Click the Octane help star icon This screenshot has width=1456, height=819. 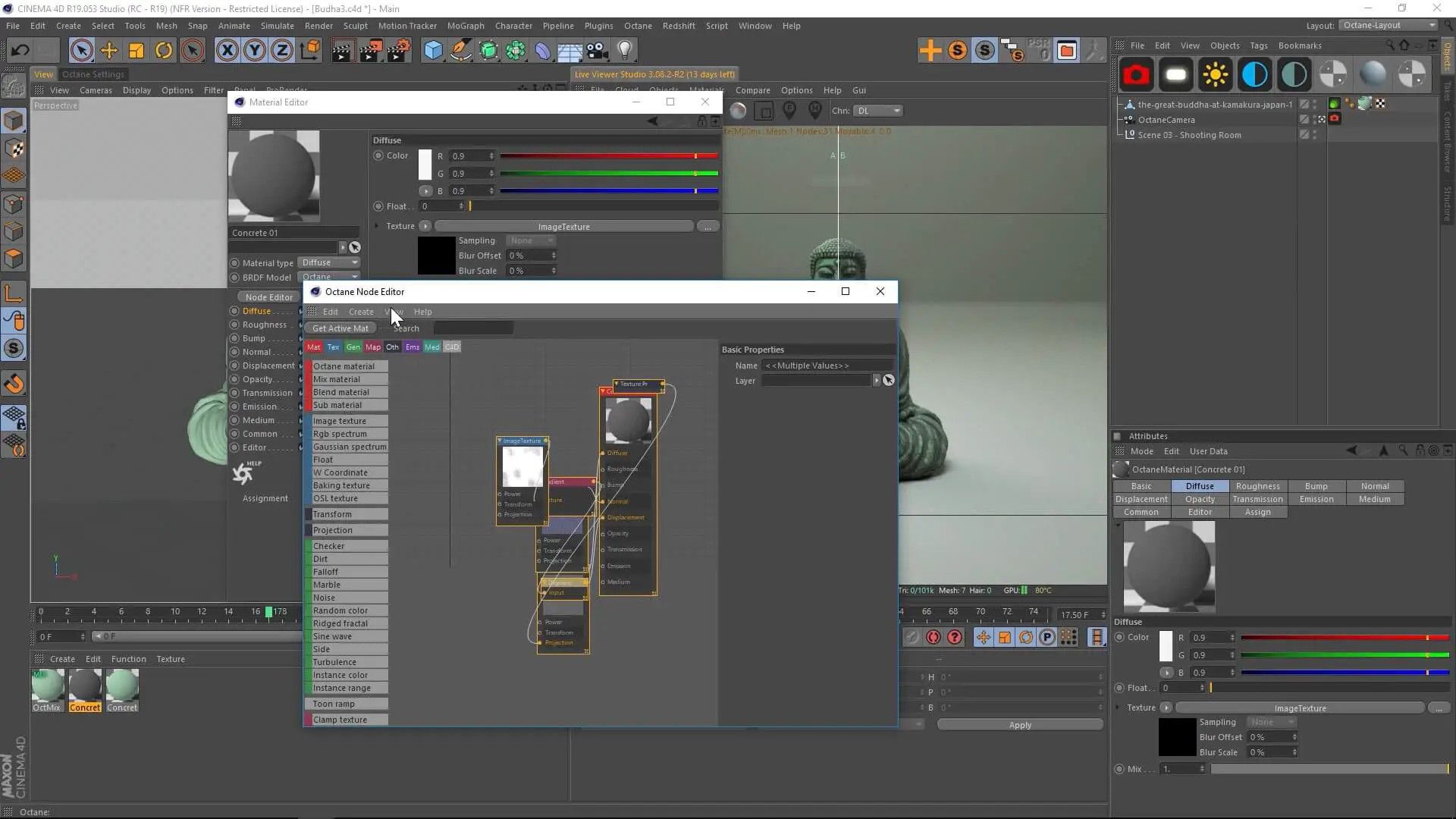coord(244,473)
